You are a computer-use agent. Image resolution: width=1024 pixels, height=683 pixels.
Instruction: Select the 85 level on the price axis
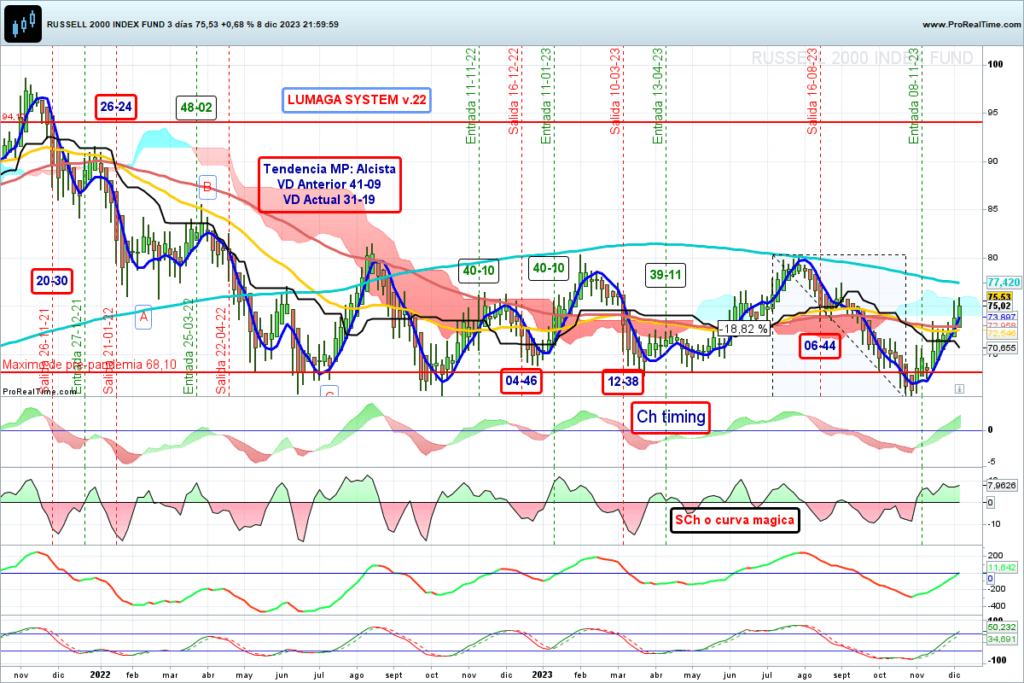click(x=993, y=209)
